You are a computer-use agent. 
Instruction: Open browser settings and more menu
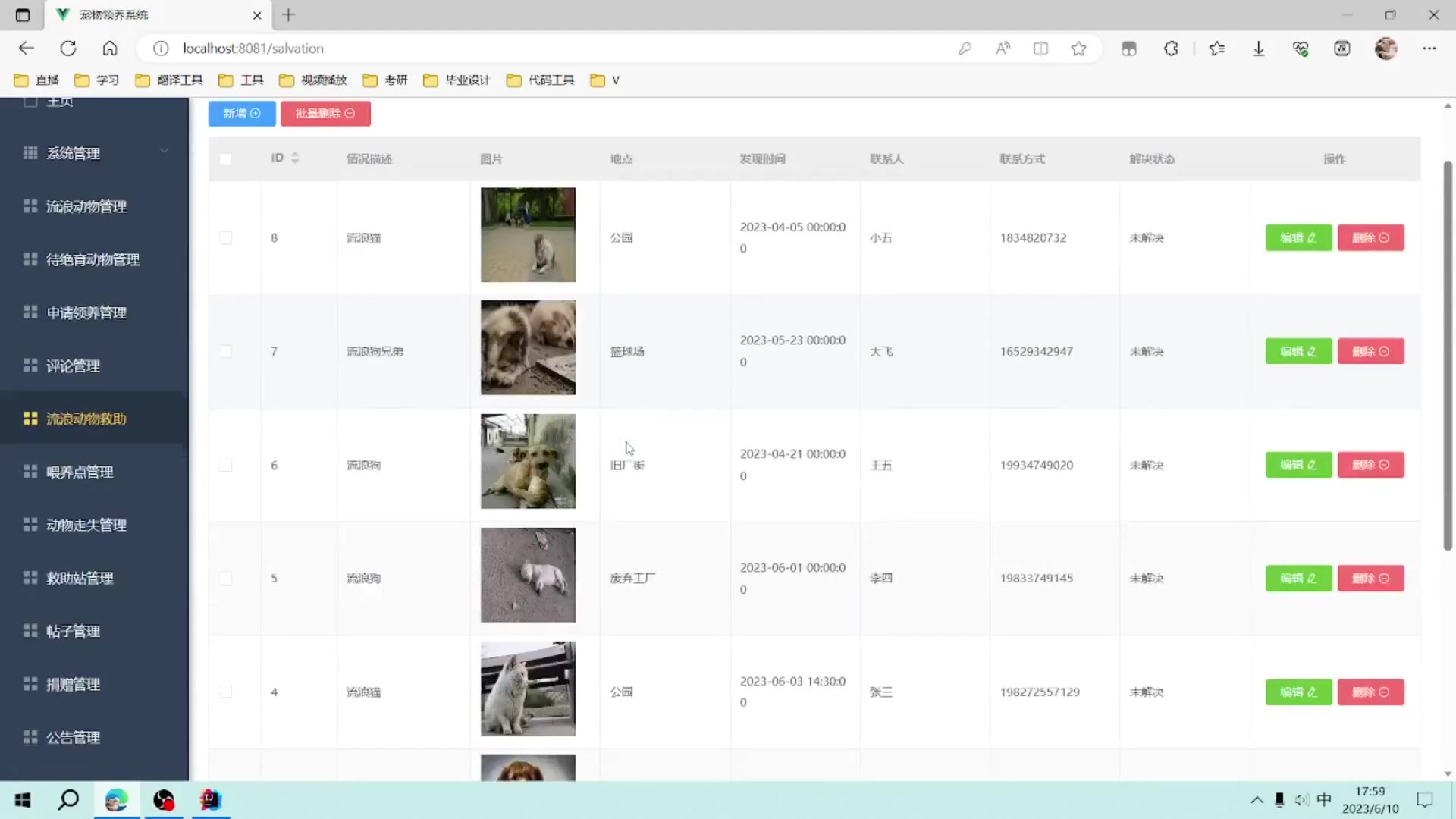click(1429, 49)
